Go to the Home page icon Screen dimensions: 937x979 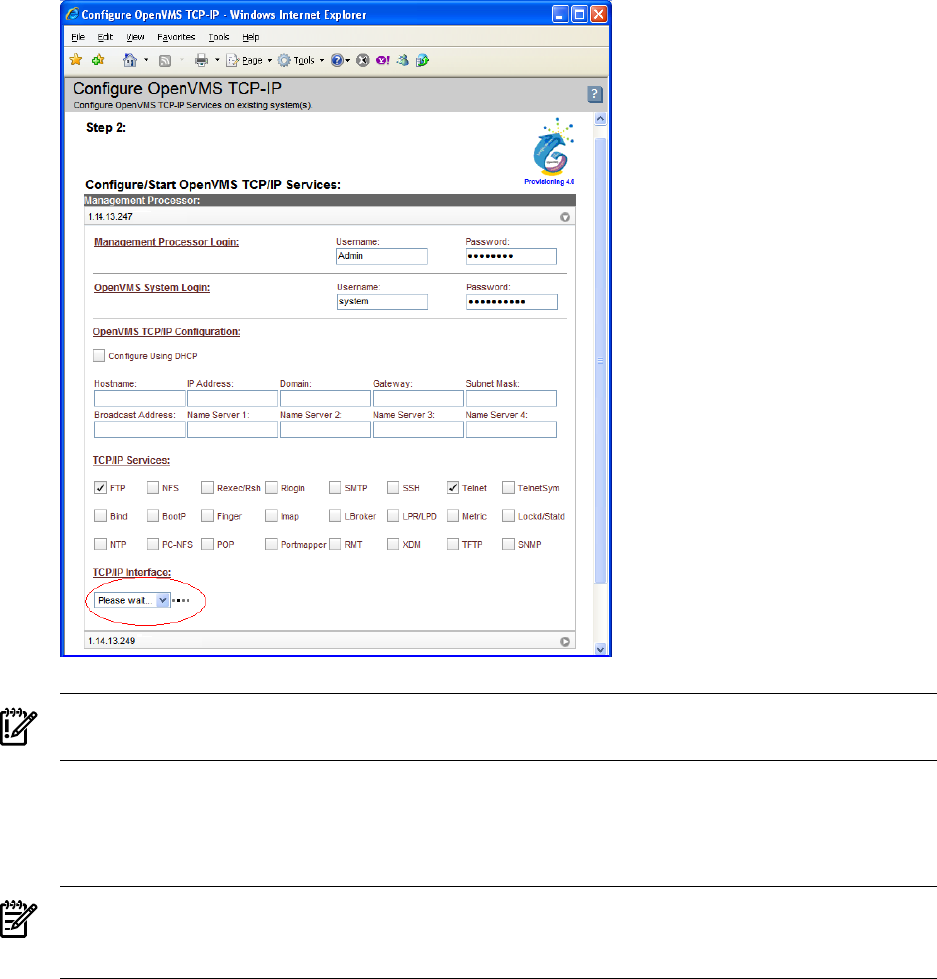point(130,60)
